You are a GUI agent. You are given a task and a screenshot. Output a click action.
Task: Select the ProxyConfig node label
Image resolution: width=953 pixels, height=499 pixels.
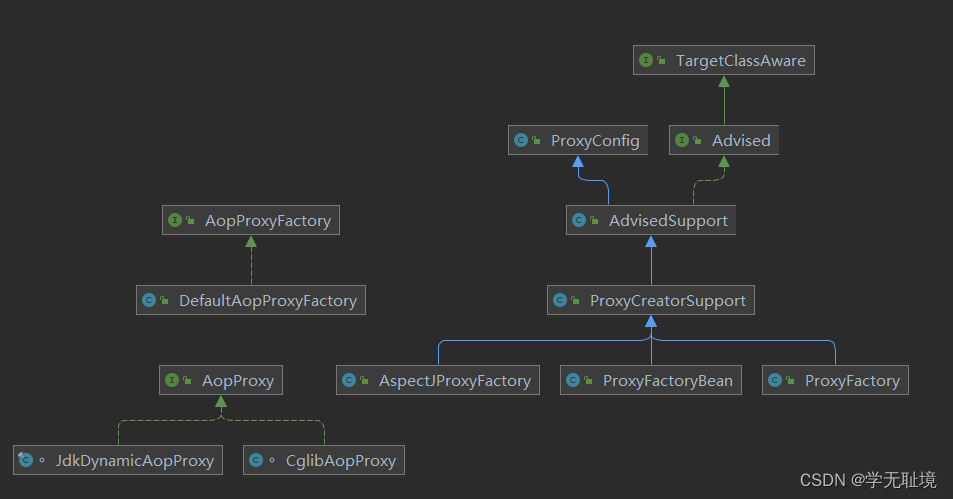pos(595,141)
